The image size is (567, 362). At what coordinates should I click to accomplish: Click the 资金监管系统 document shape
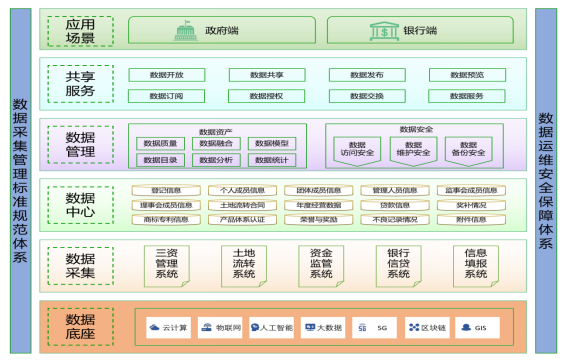click(321, 266)
